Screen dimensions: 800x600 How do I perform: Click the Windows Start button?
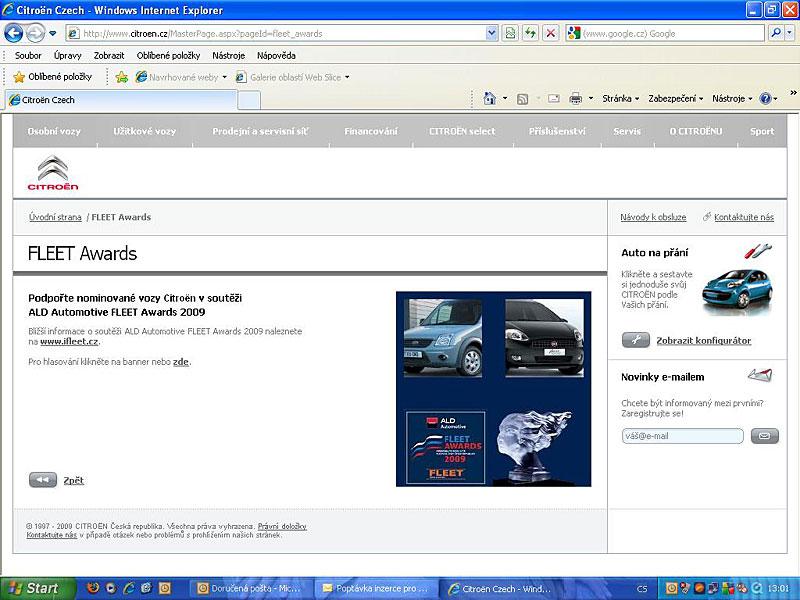[37, 588]
